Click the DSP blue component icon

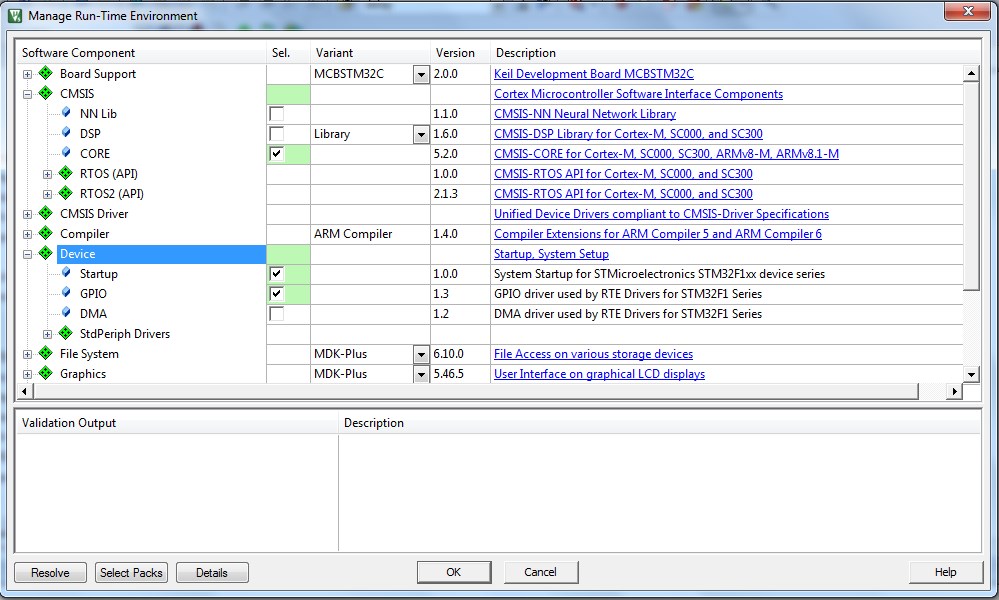[x=66, y=132]
